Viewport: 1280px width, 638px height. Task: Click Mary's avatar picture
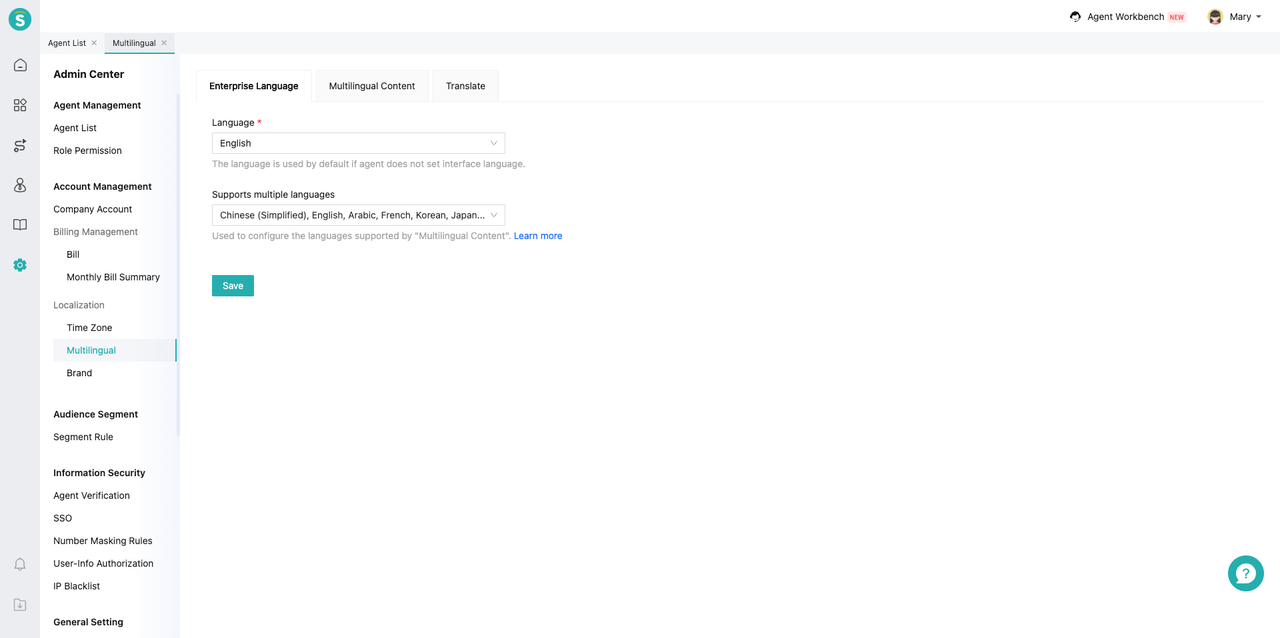[x=1215, y=17]
